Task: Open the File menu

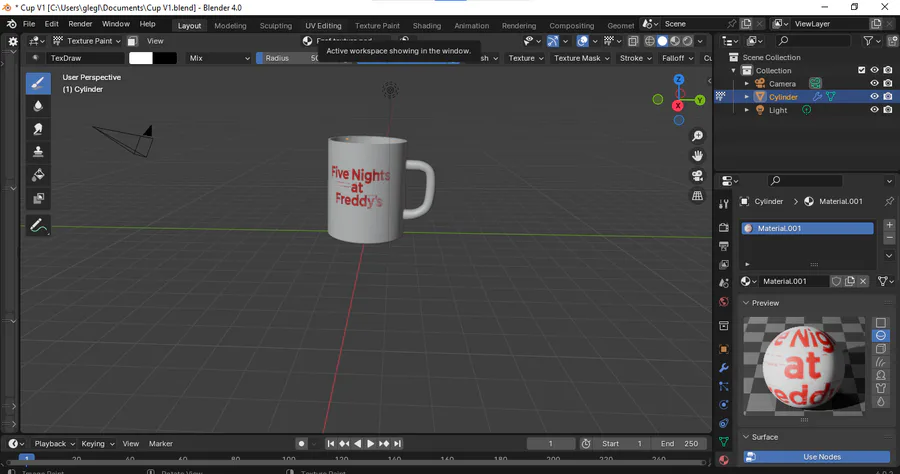Action: click(29, 24)
